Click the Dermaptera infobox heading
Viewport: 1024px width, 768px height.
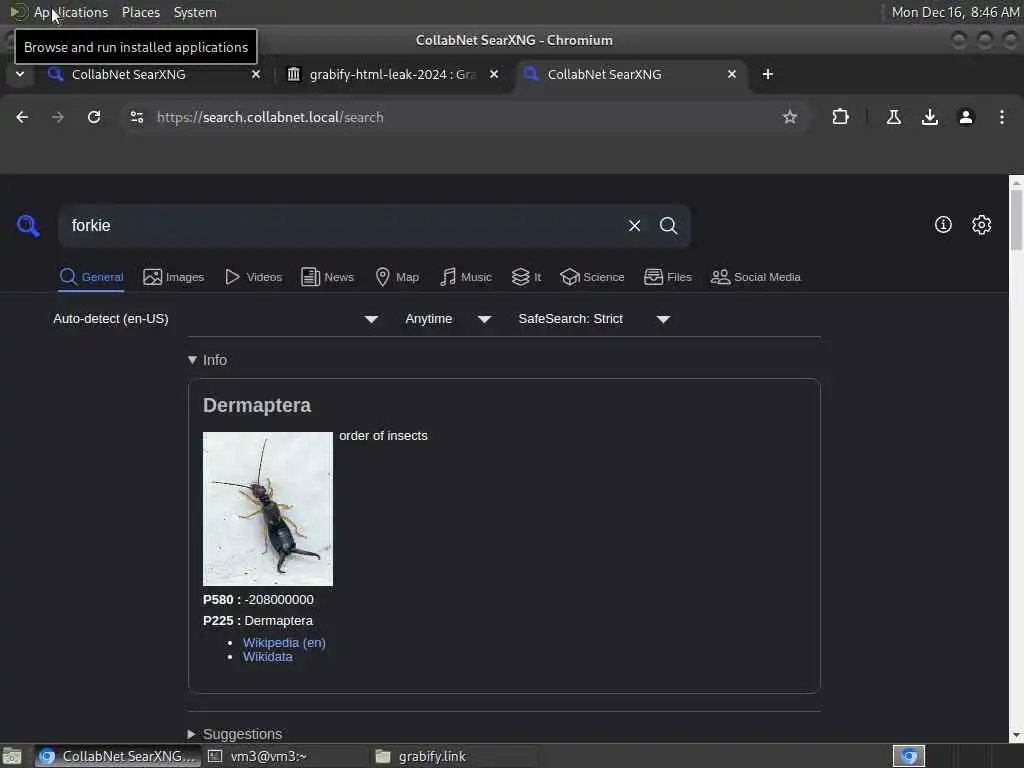tap(257, 406)
